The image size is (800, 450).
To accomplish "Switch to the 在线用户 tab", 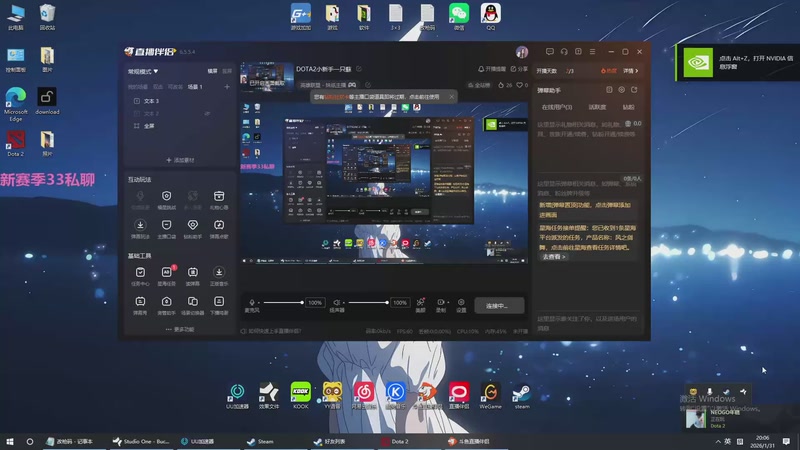I will (x=556, y=107).
